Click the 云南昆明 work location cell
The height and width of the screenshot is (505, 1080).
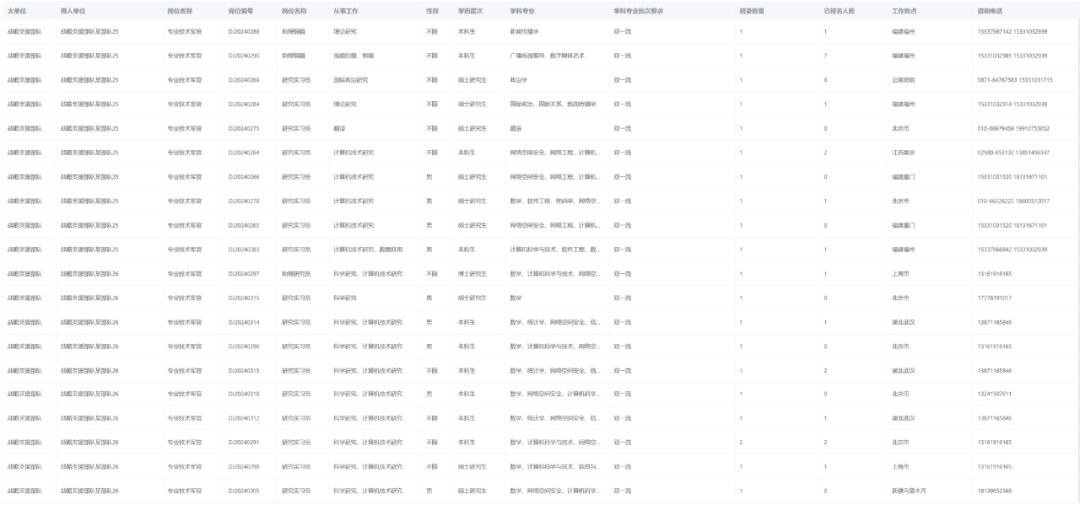click(x=904, y=80)
